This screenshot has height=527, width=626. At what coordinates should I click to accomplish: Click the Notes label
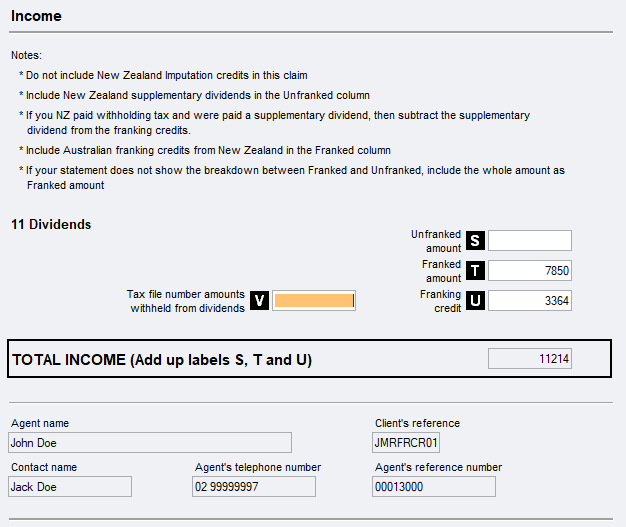pos(27,55)
